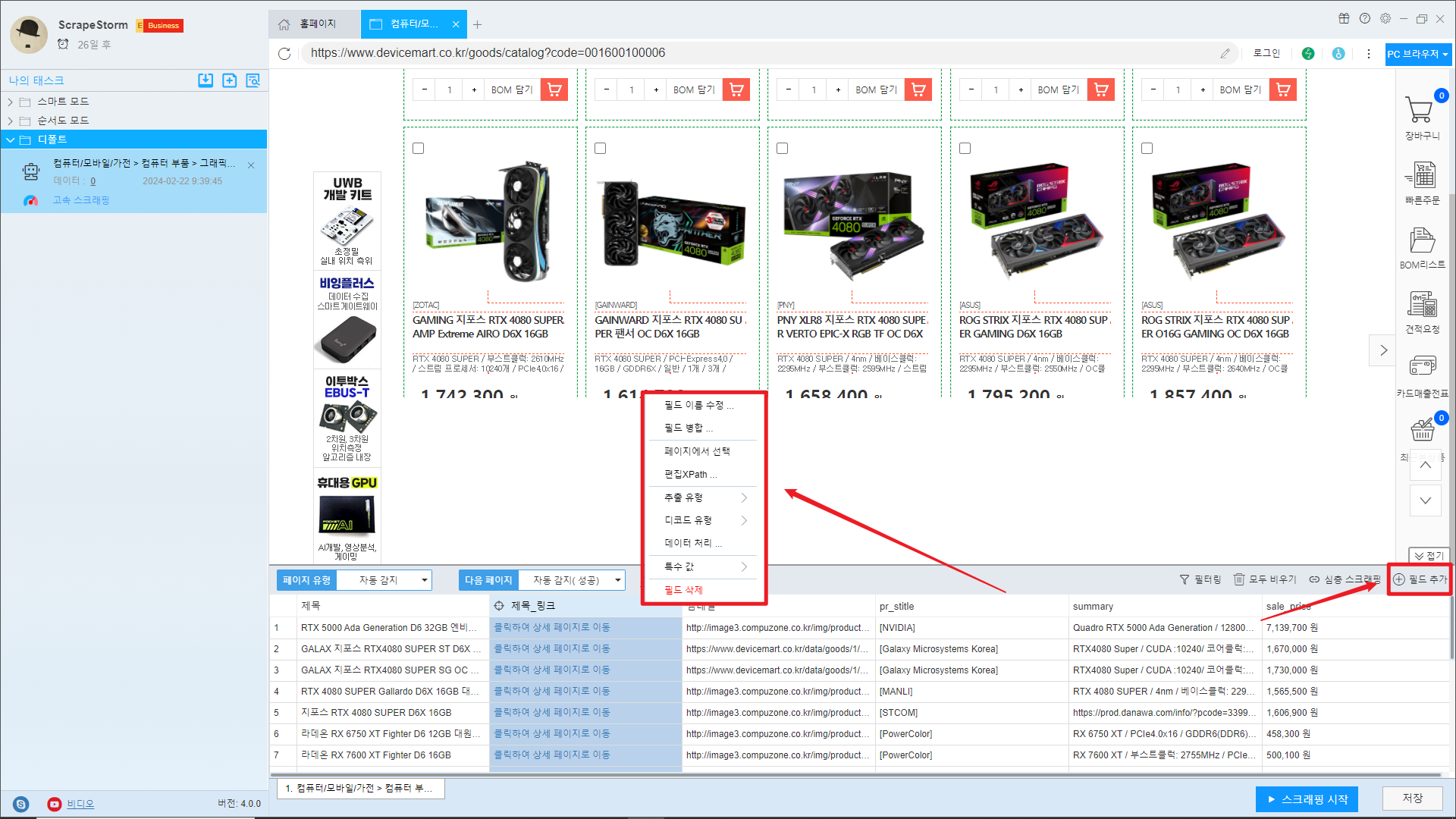Click cart icon above GAINWARD product
1456x819 pixels.
pyautogui.click(x=736, y=90)
